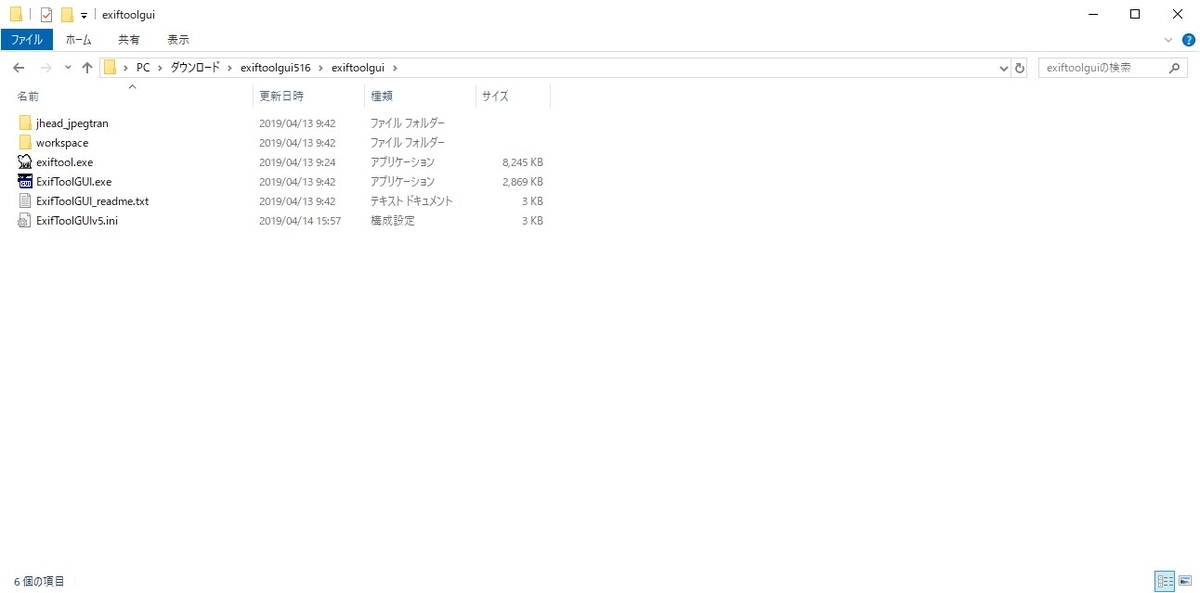Image resolution: width=1200 pixels, height=593 pixels.
Task: Navigate to ダウンロード in the address path
Action: click(x=195, y=68)
